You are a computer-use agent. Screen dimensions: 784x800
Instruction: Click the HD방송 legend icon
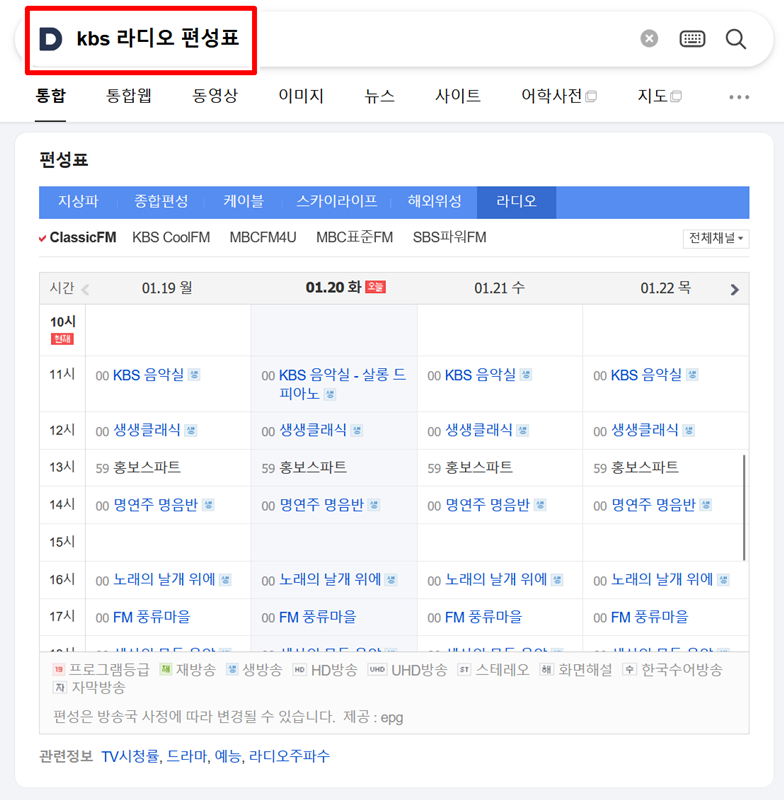(x=300, y=670)
